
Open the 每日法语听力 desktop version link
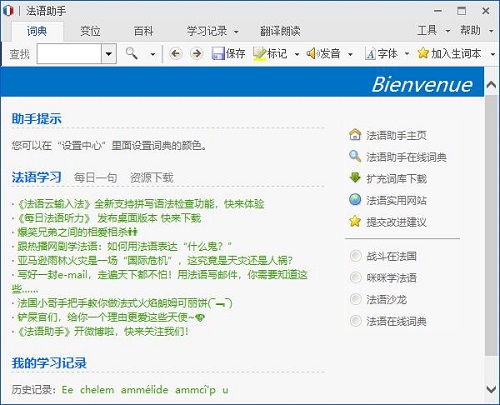(109, 218)
